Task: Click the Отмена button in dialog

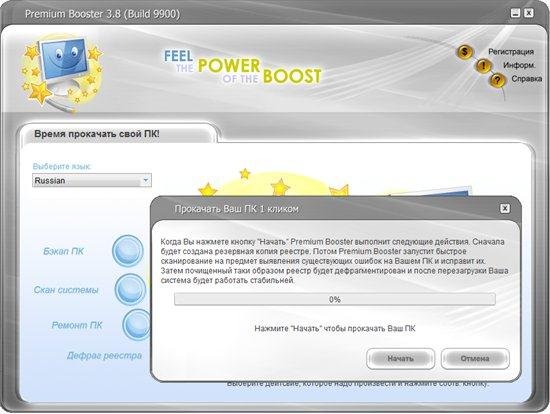Action: [x=475, y=359]
